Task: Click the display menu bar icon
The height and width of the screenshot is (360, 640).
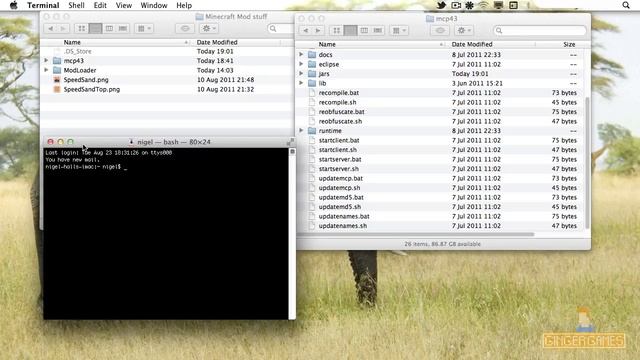Action: click(x=498, y=5)
